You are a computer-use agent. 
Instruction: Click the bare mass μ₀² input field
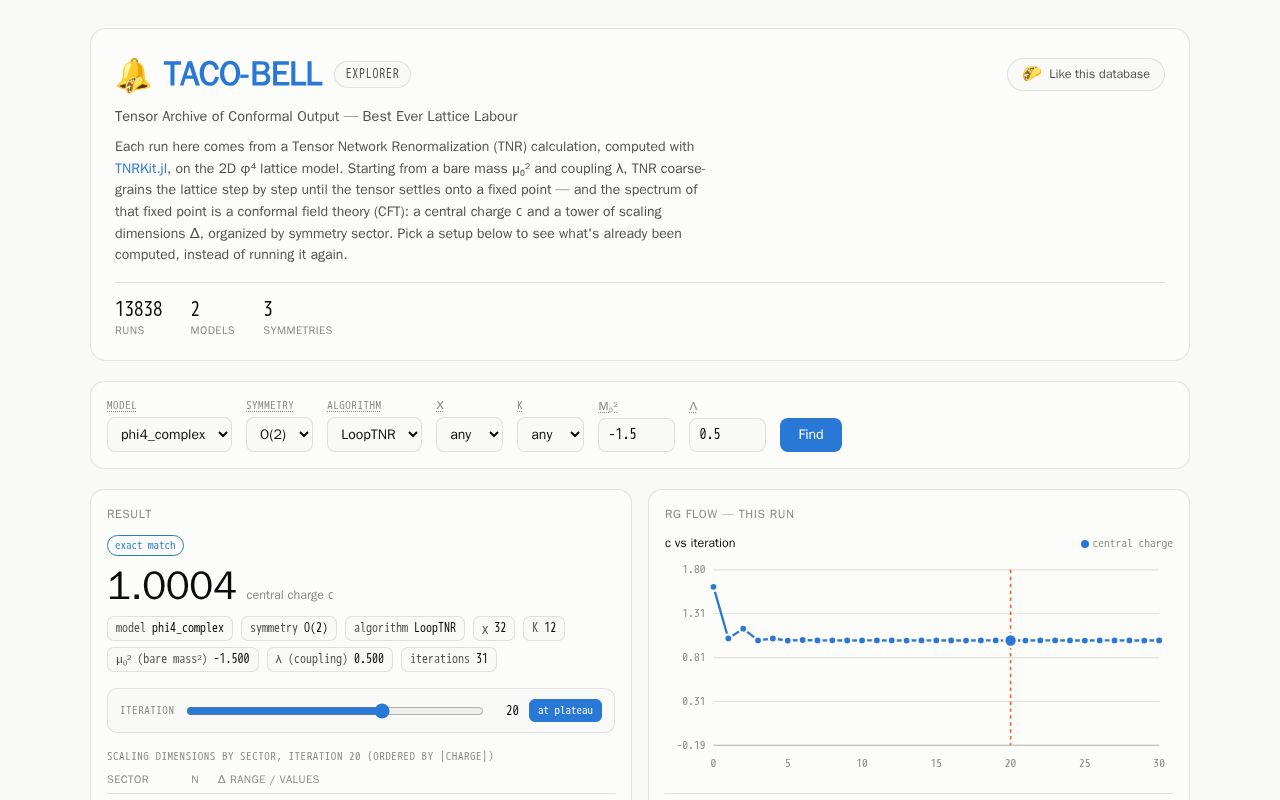point(636,435)
